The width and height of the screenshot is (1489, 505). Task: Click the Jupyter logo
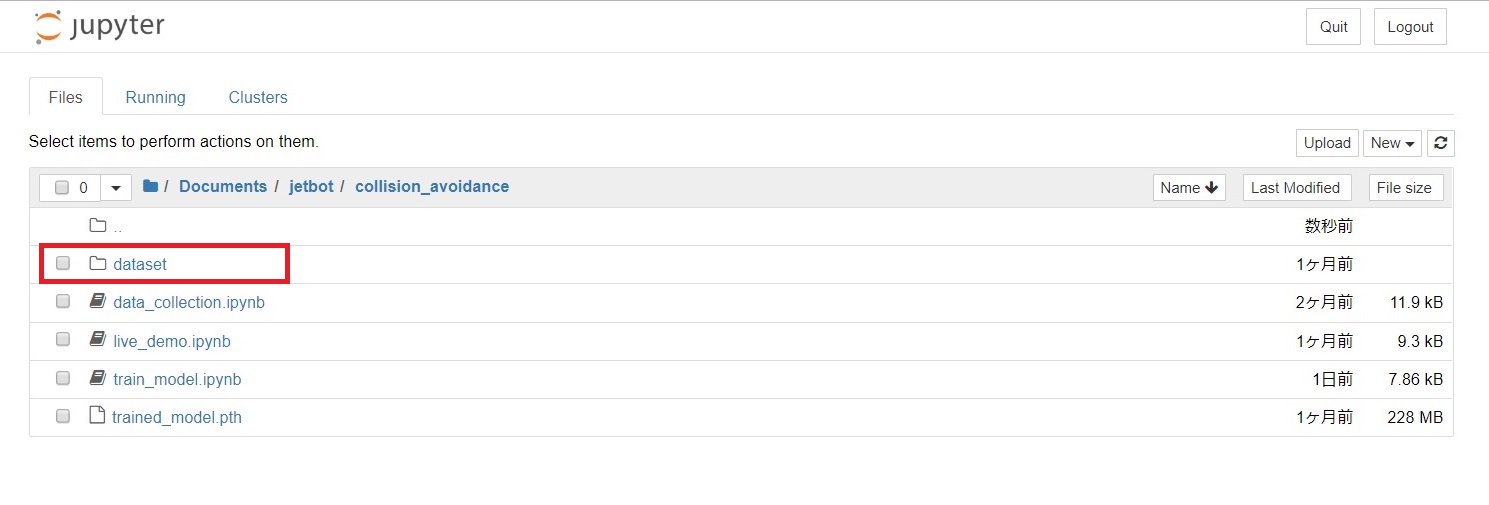[x=99, y=27]
